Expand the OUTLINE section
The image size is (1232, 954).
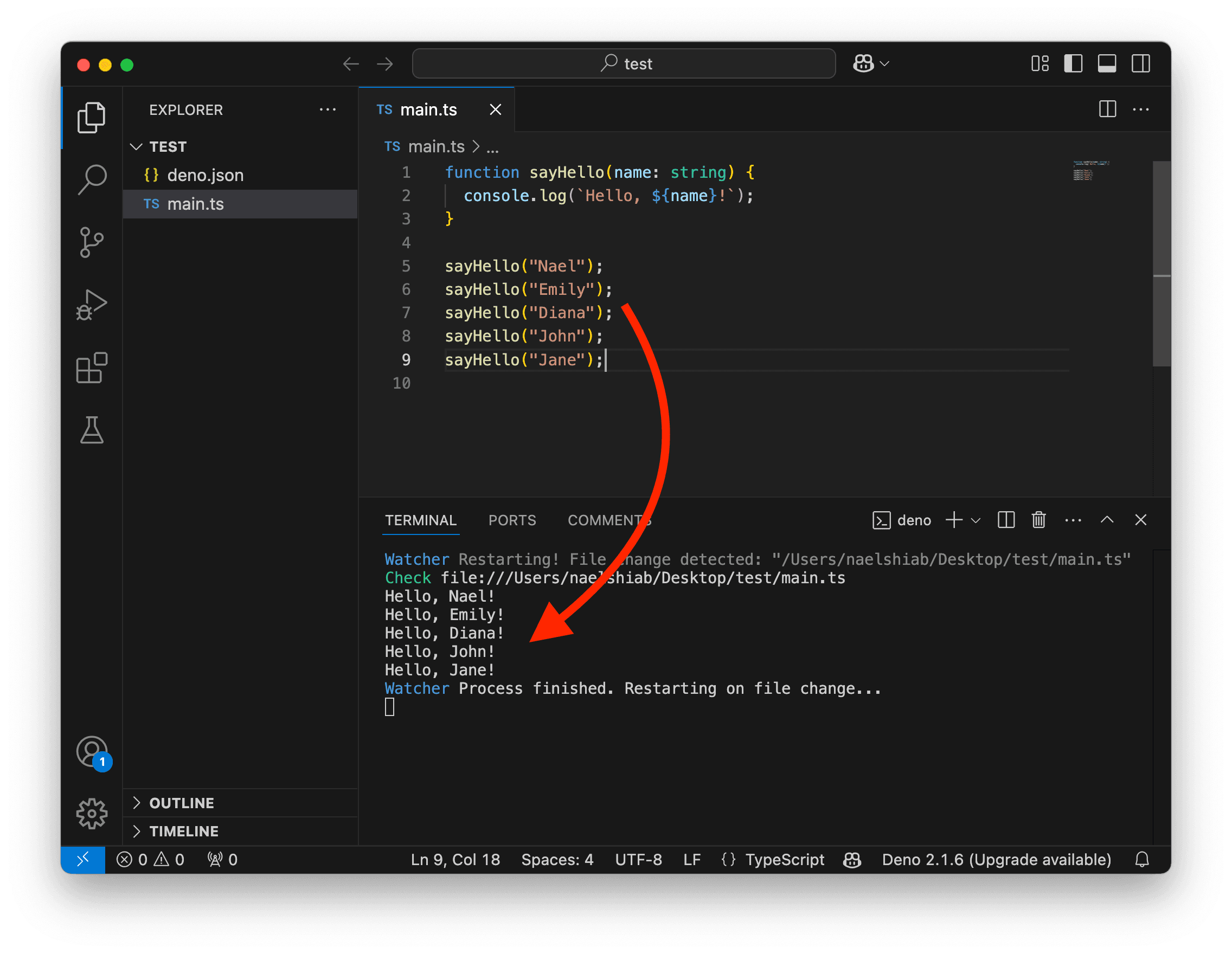(x=240, y=802)
